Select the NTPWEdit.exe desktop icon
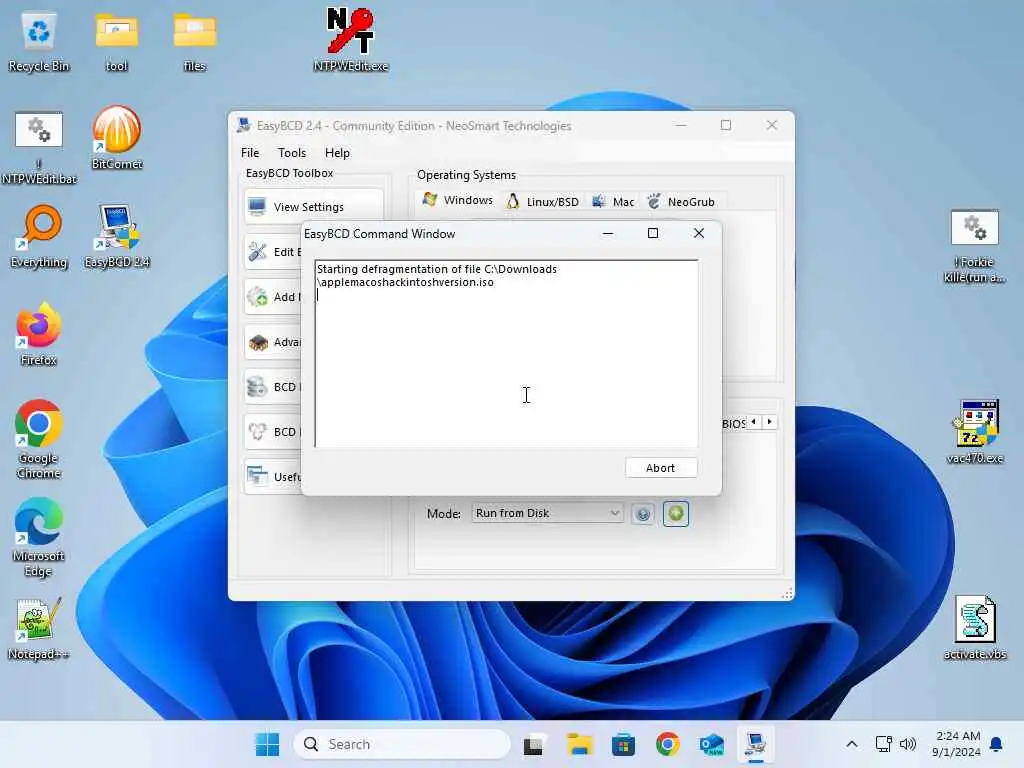Screen dimensions: 1024x768 tap(351, 39)
